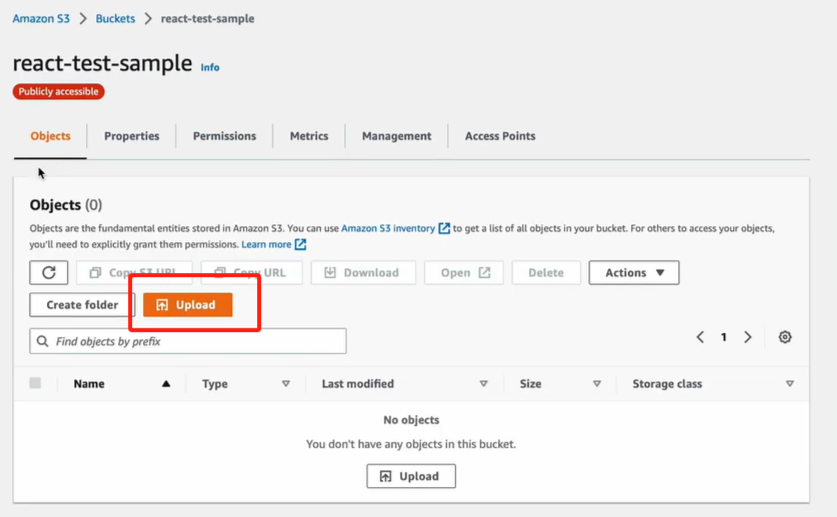Click the Copy S3 URI button
The image size is (837, 517).
[x=134, y=273]
